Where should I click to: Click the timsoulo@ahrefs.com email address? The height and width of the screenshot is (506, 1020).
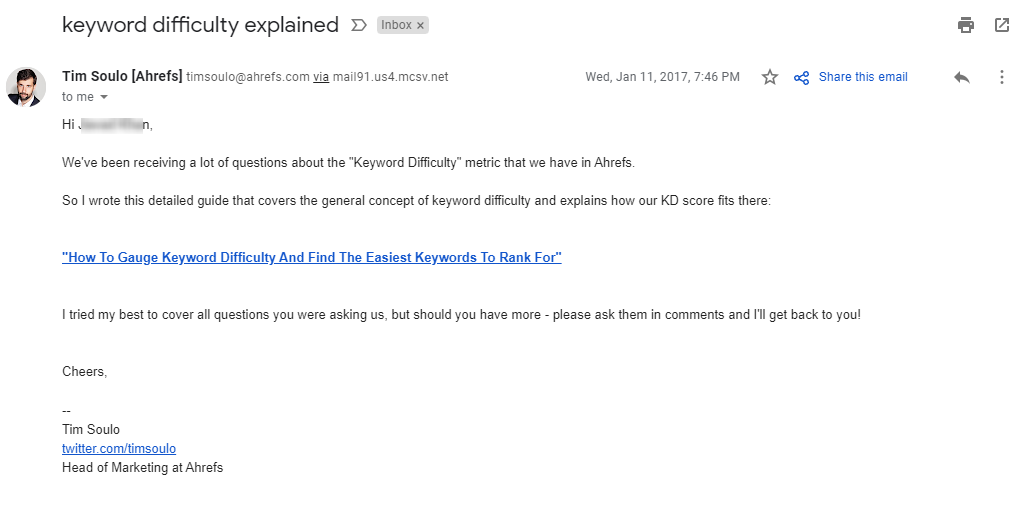[x=248, y=77]
